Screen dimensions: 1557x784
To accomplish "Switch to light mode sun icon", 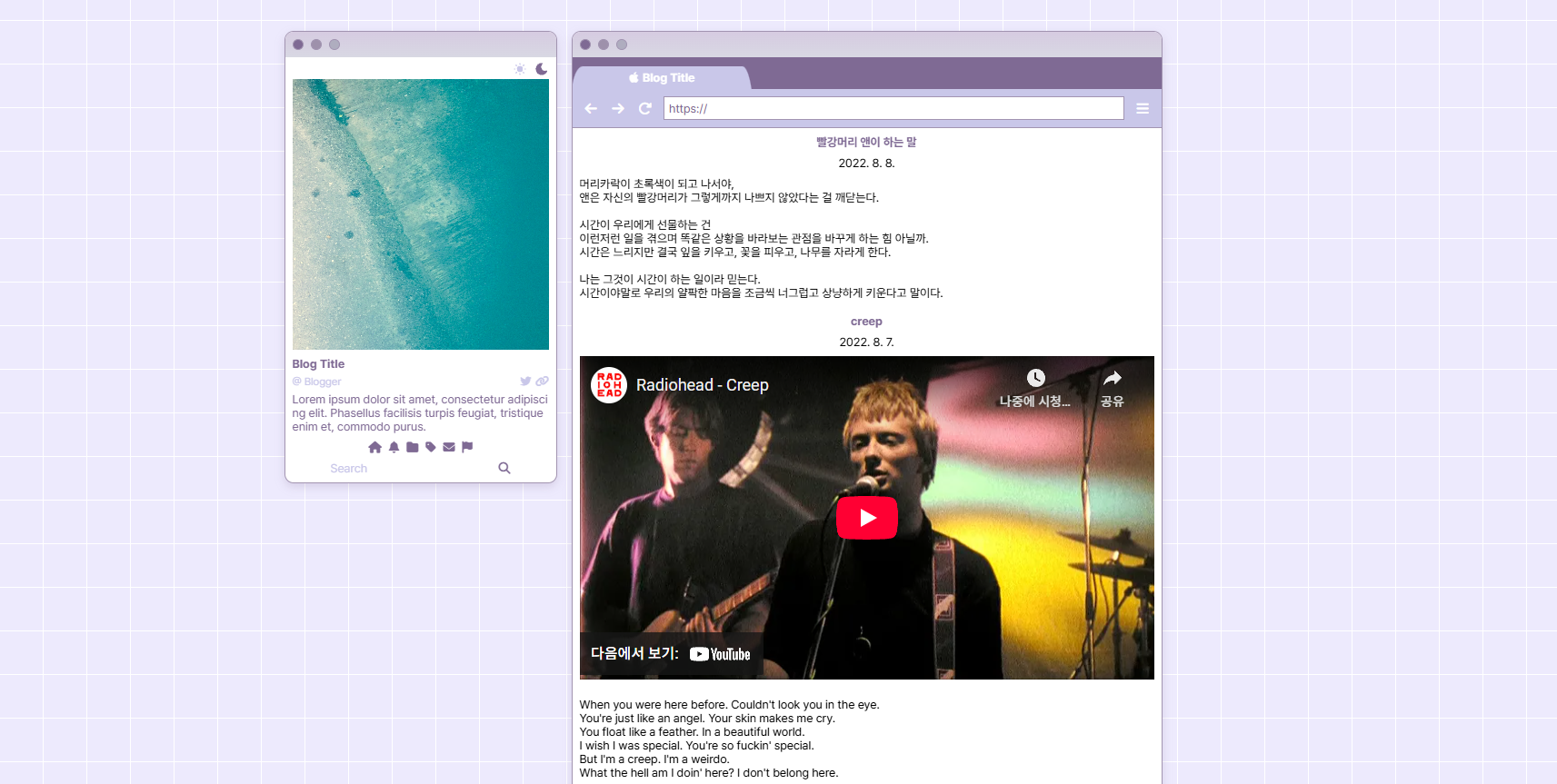I will pos(520,69).
